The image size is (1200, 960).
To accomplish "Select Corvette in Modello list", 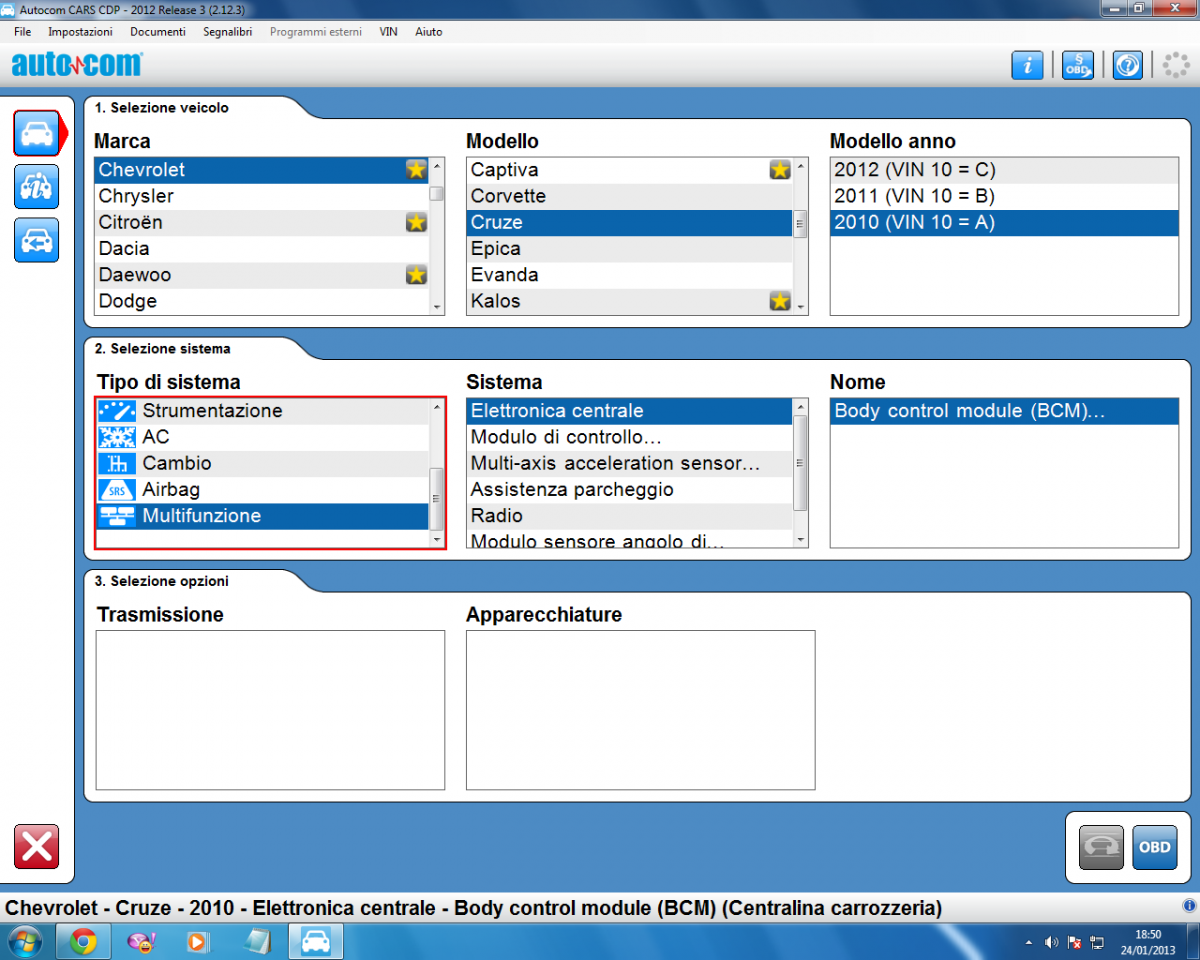I will point(630,196).
